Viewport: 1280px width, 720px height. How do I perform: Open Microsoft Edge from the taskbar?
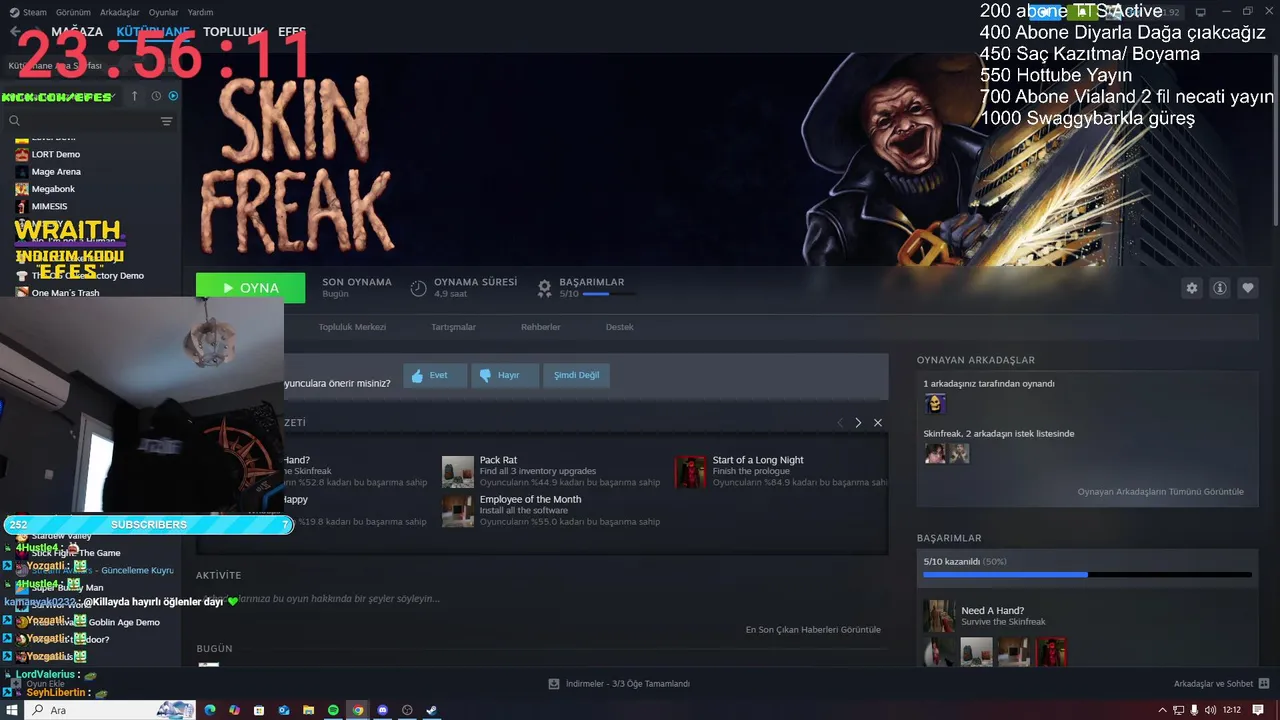pyautogui.click(x=210, y=710)
